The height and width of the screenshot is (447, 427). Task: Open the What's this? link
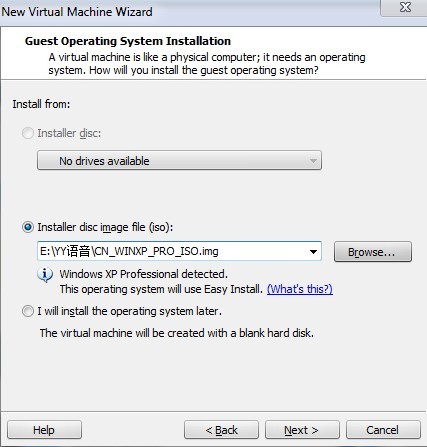(300, 289)
